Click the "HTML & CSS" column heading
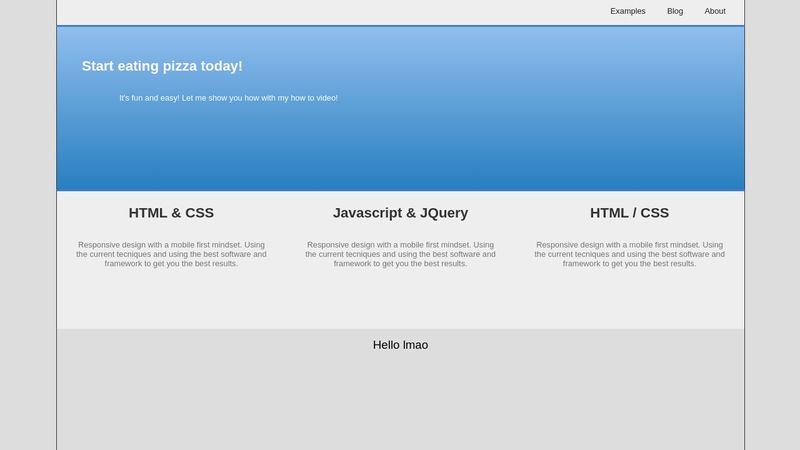Screen dimensions: 800x450 [x=171, y=213]
